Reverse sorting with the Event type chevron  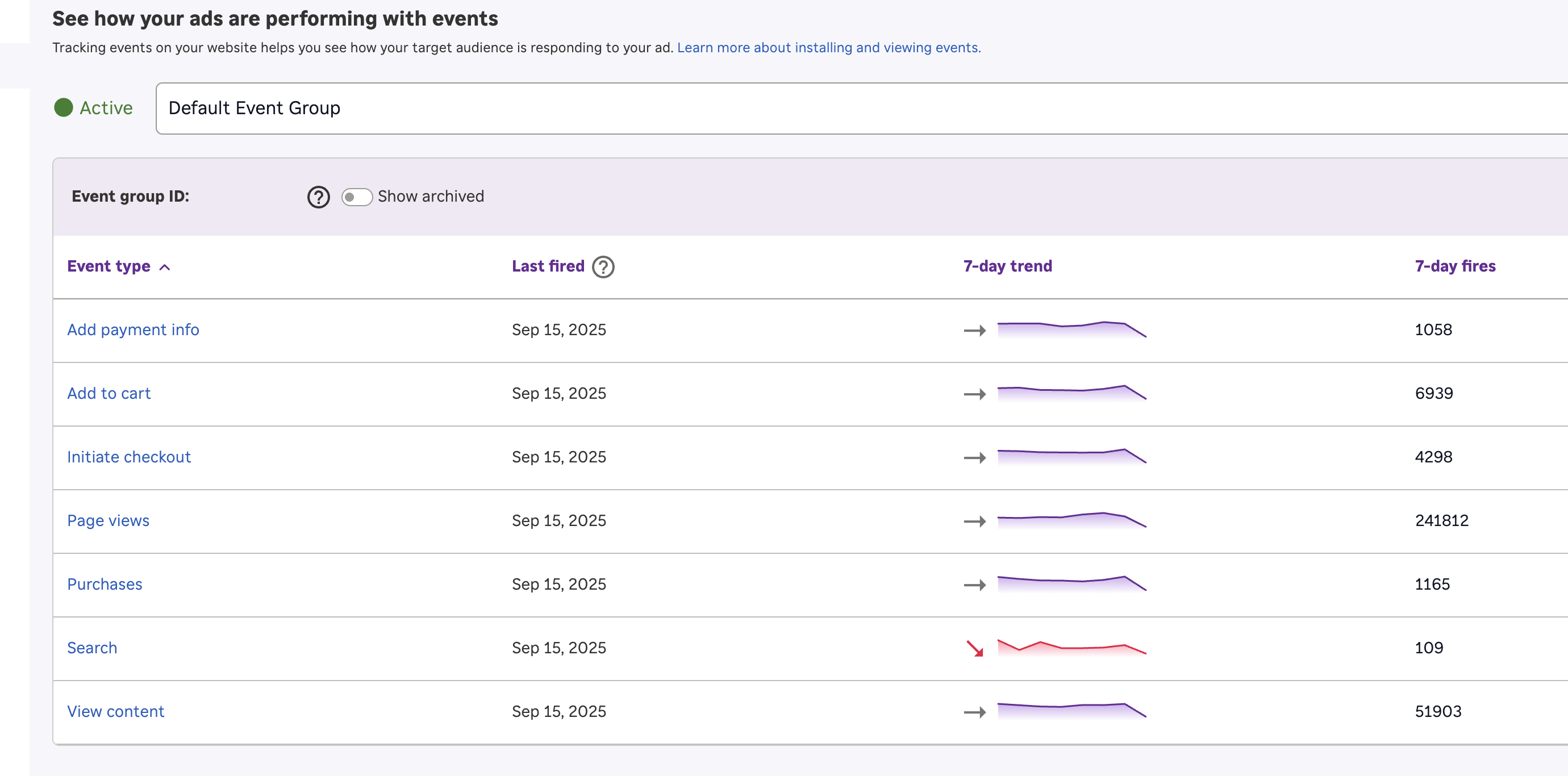(164, 267)
